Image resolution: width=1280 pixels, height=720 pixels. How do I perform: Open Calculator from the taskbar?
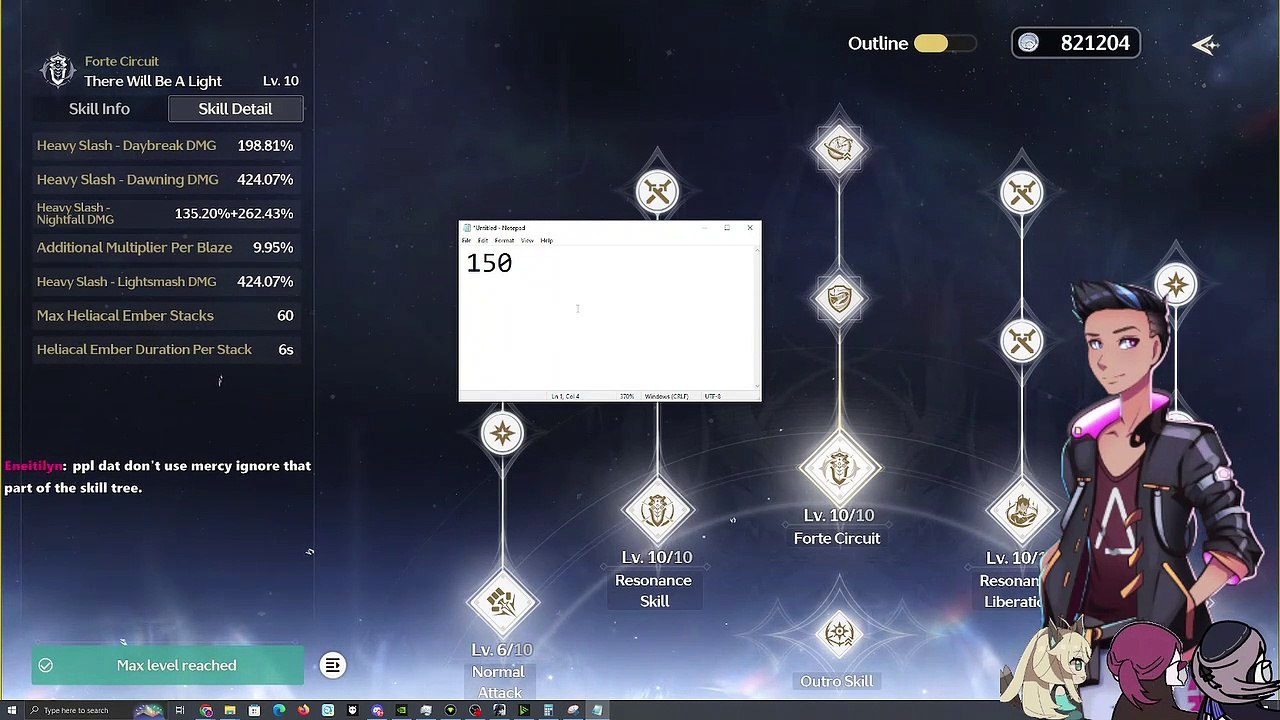(x=548, y=710)
